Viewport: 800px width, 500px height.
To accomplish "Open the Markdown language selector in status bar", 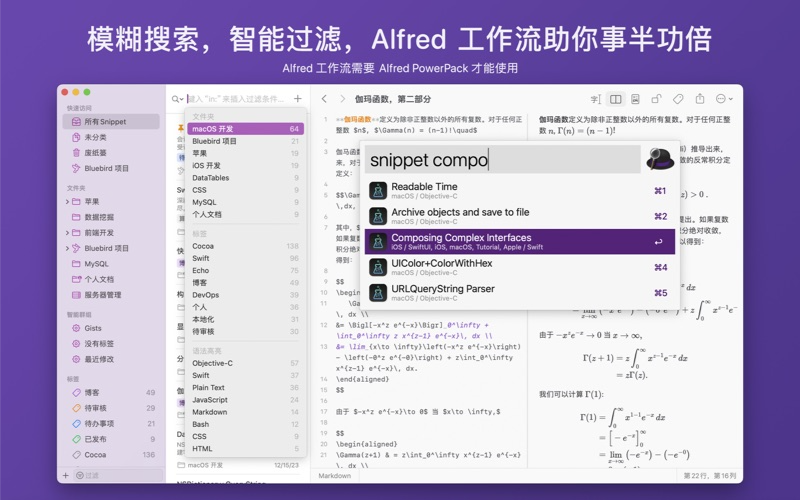I will pyautogui.click(x=335, y=476).
